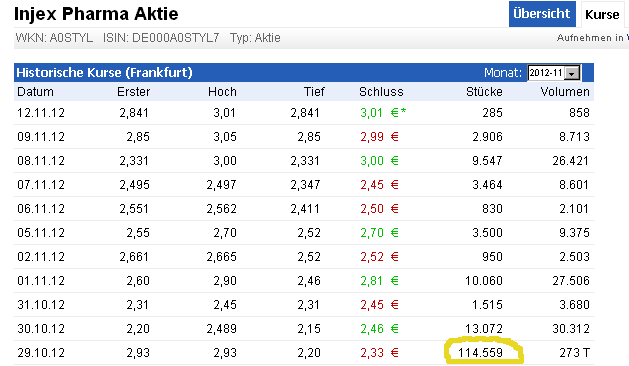This screenshot has height=366, width=629.
Task: Switch to the Übersicht tab
Action: [x=542, y=14]
